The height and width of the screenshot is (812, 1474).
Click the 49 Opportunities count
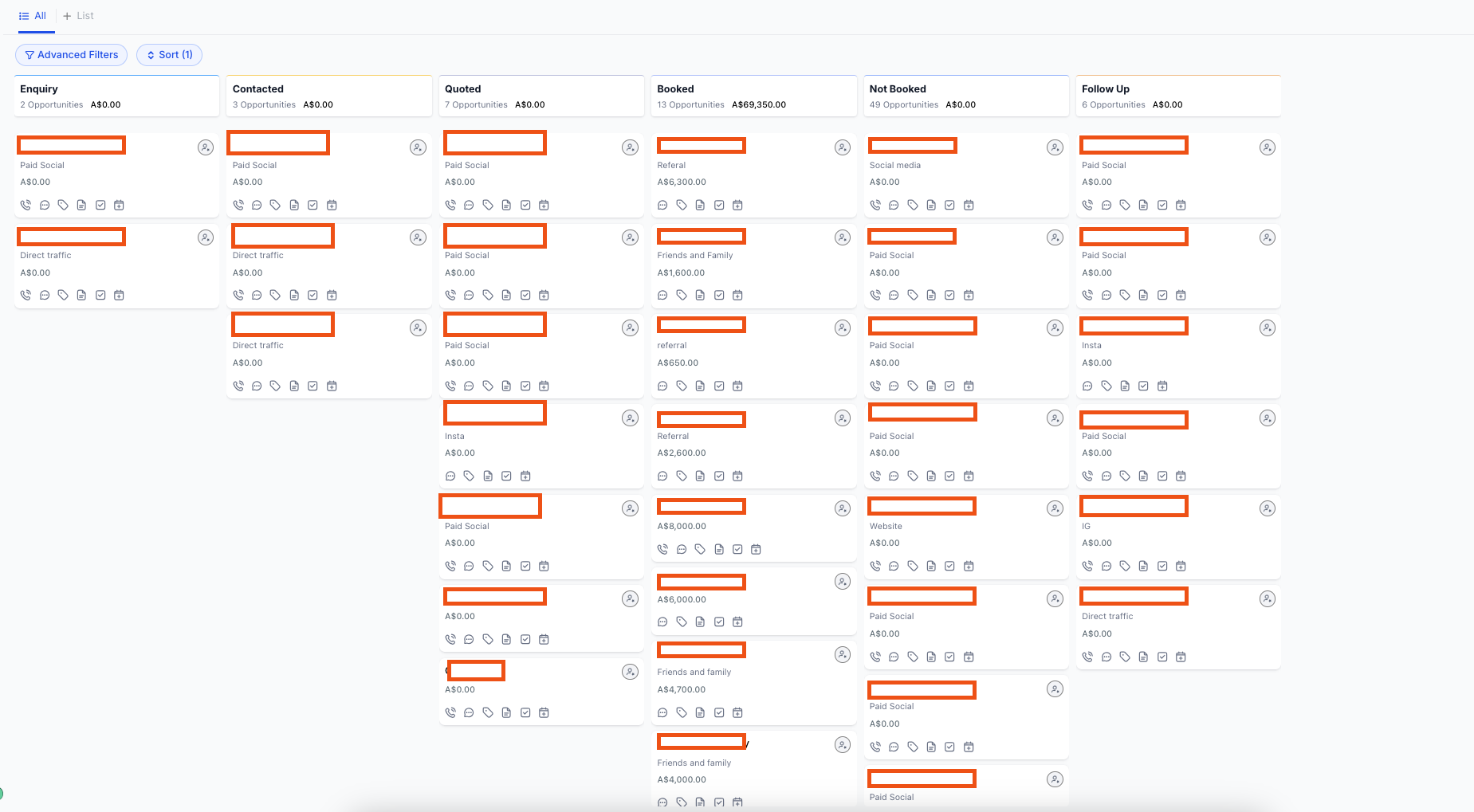(x=904, y=105)
